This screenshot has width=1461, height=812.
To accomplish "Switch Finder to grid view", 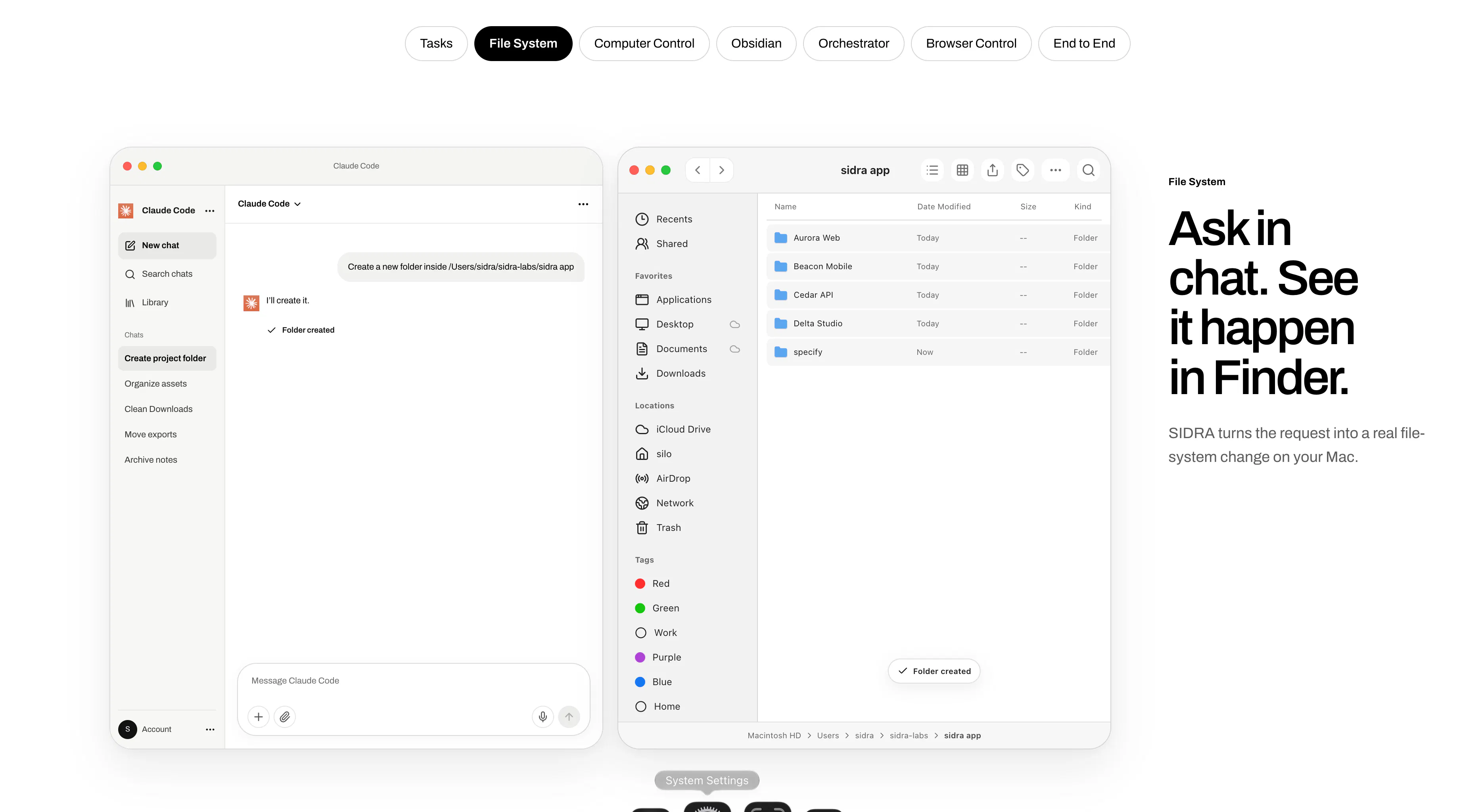I will point(962,170).
